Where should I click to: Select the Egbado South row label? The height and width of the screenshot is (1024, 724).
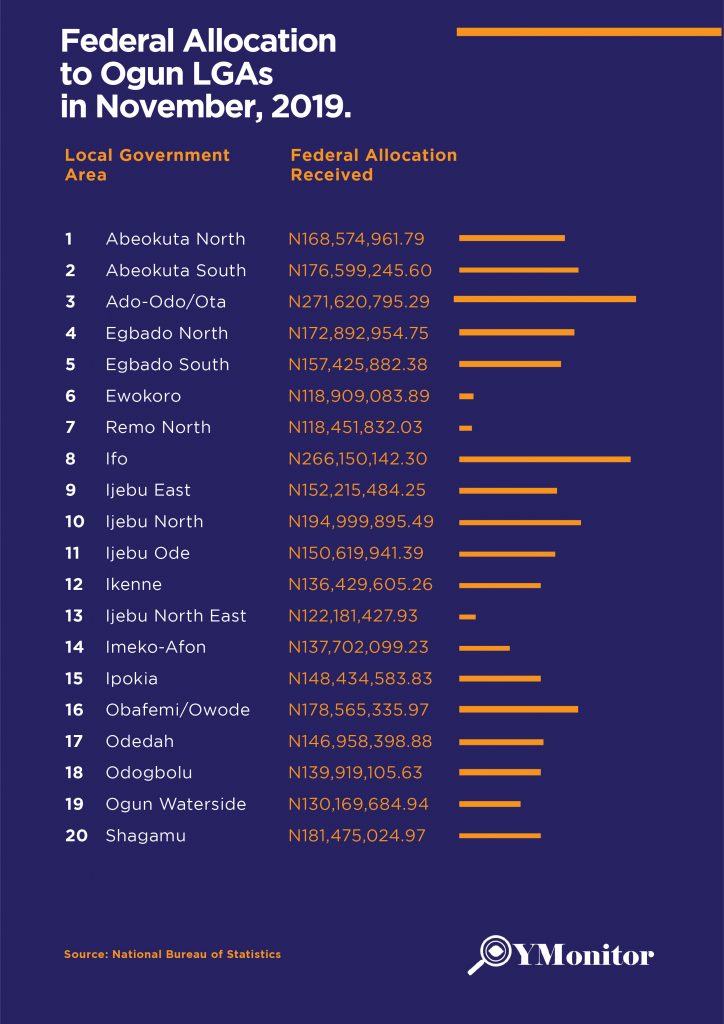tap(167, 364)
